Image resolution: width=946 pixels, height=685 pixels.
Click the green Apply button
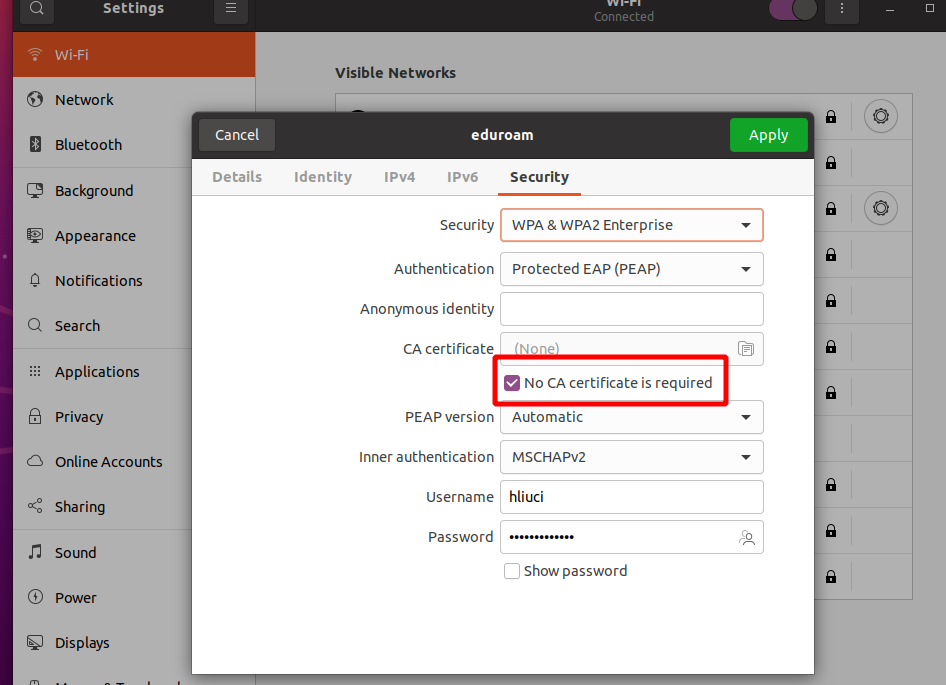769,135
